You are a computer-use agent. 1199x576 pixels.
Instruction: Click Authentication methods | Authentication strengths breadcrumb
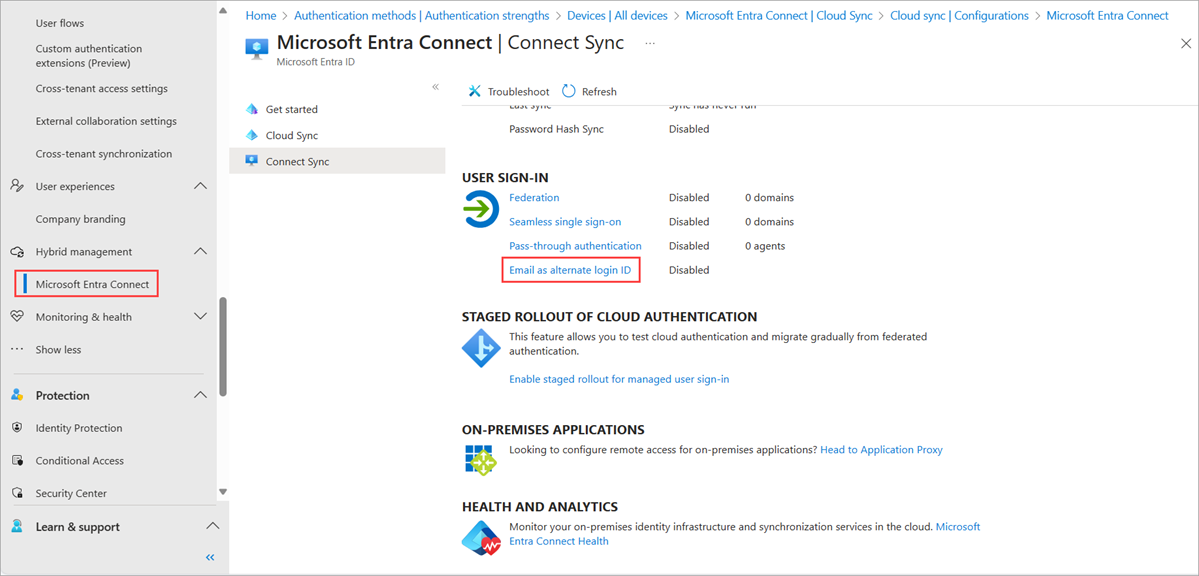click(421, 15)
